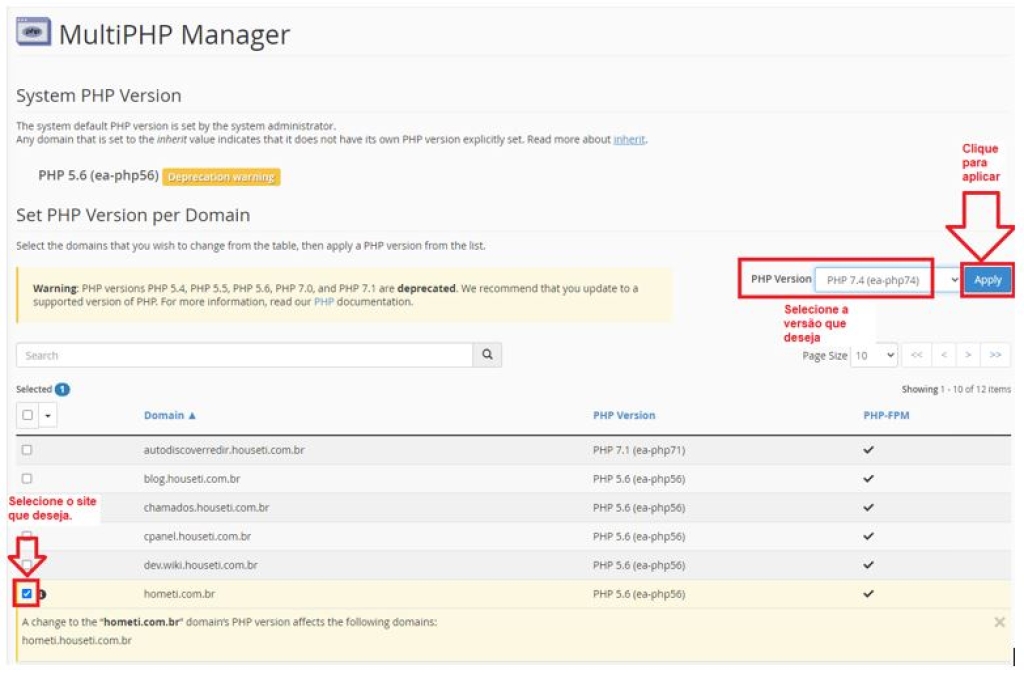Click domain blog.houseti.com.br

click(x=192, y=478)
